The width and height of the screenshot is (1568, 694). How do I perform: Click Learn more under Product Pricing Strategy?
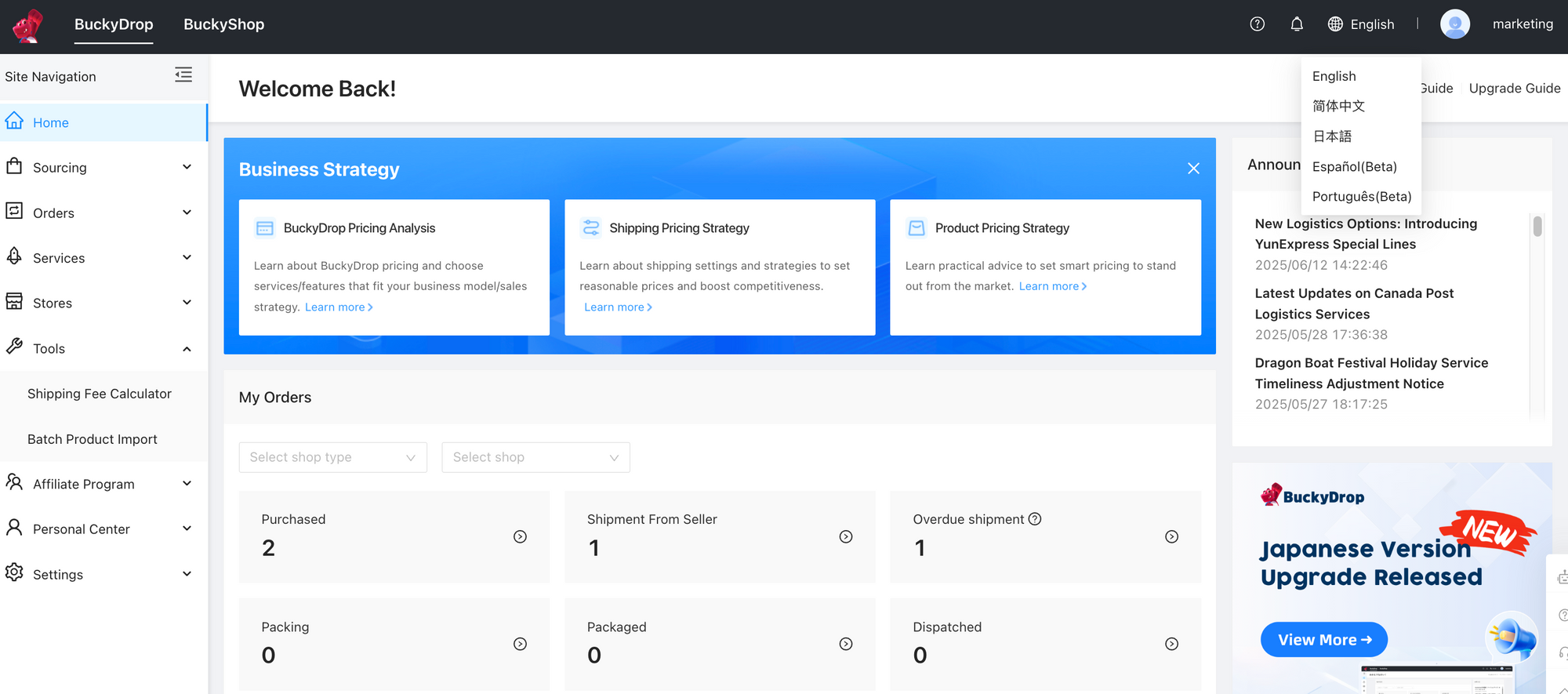point(1053,286)
